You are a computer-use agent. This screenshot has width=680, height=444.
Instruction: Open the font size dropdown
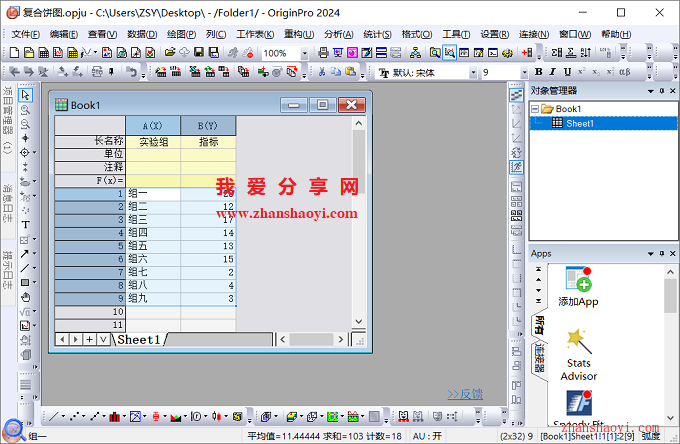(x=524, y=72)
